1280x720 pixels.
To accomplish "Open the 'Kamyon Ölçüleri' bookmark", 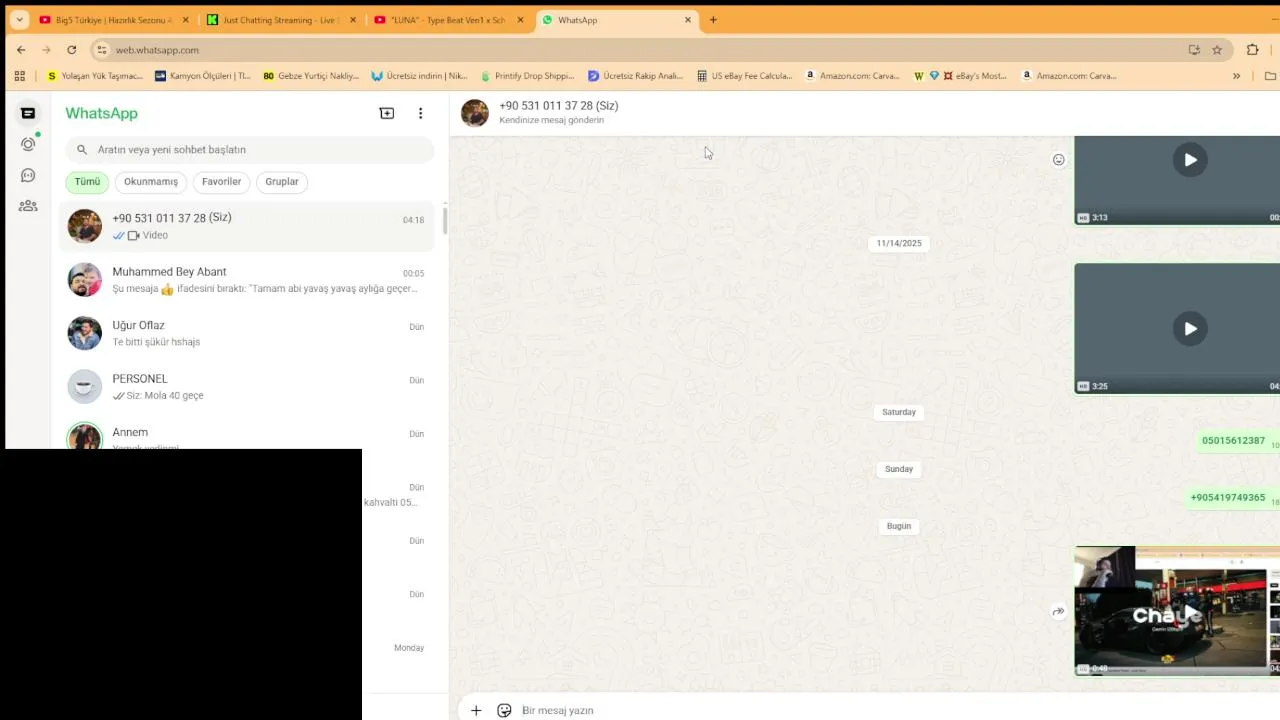I will pyautogui.click(x=202, y=76).
